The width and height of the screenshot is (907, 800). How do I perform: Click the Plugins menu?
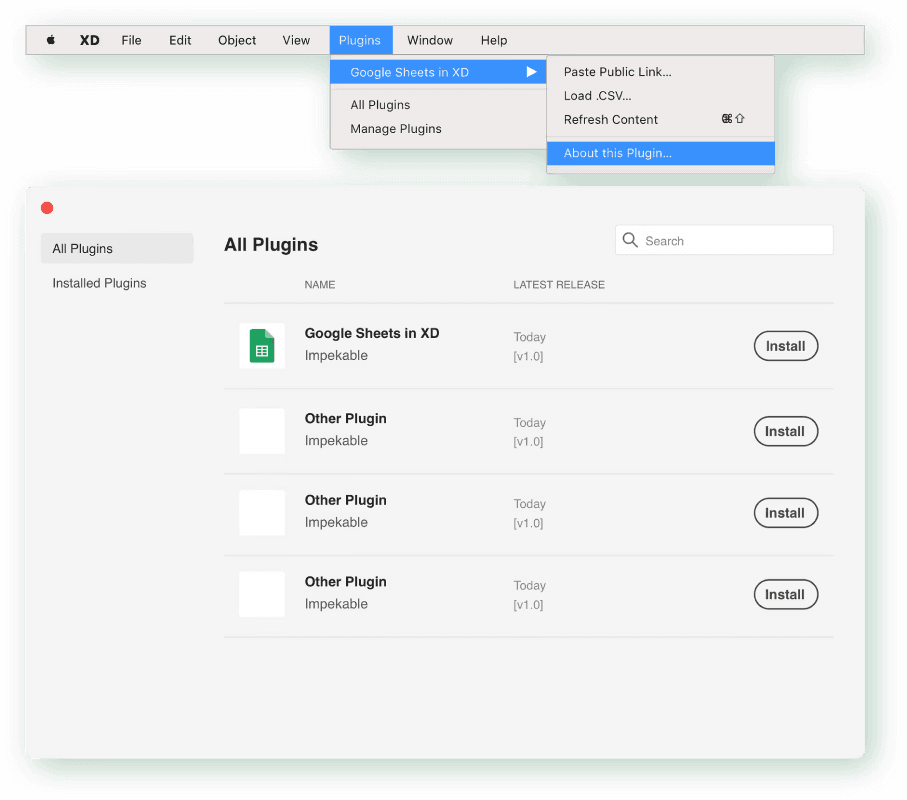coord(361,40)
